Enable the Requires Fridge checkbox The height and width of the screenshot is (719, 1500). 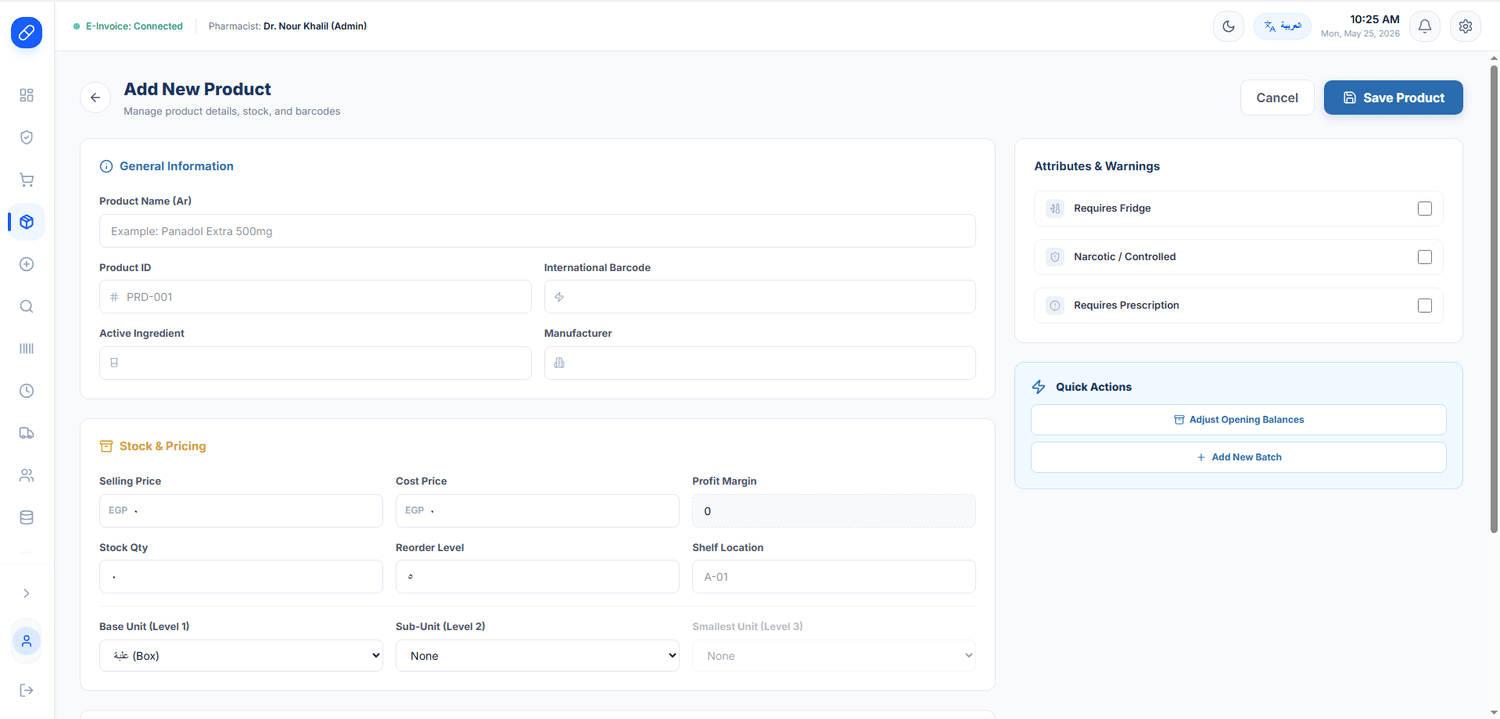pyautogui.click(x=1425, y=209)
